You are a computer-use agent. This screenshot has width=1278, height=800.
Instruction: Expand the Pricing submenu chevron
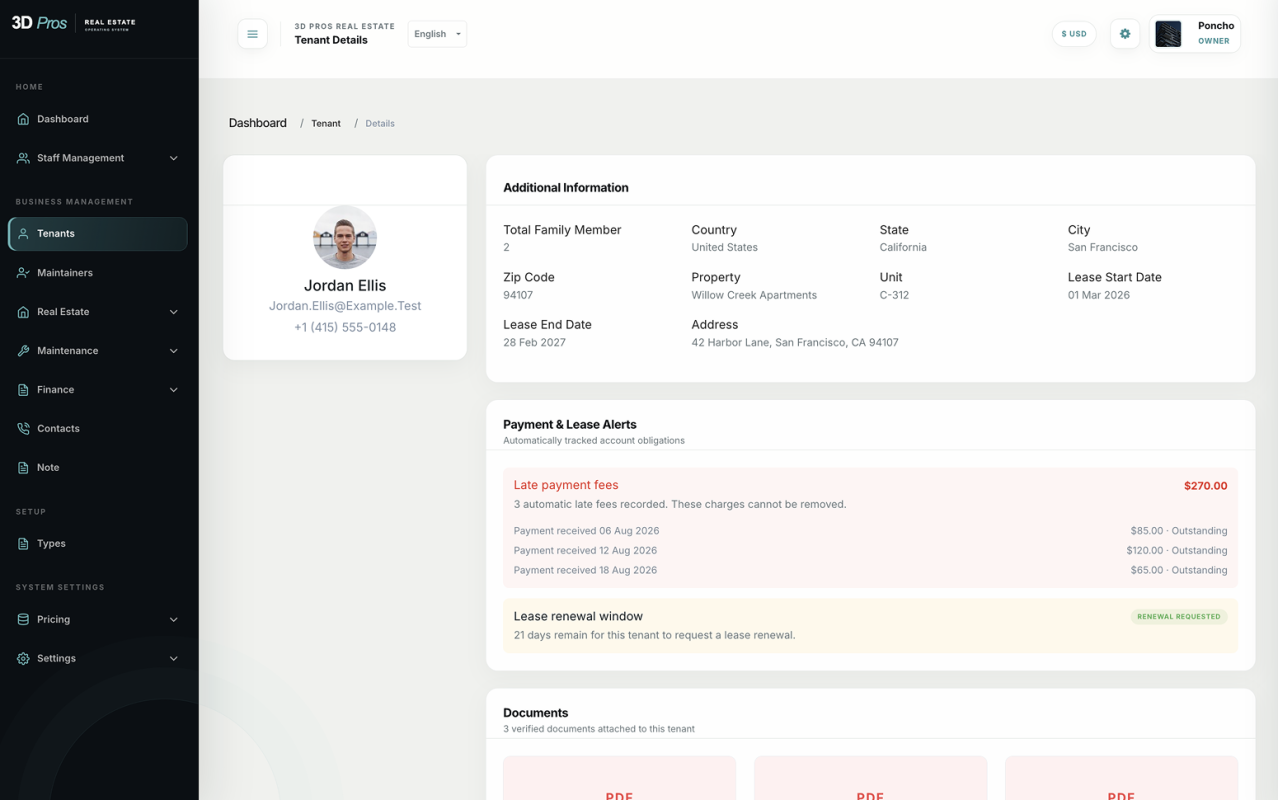174,620
